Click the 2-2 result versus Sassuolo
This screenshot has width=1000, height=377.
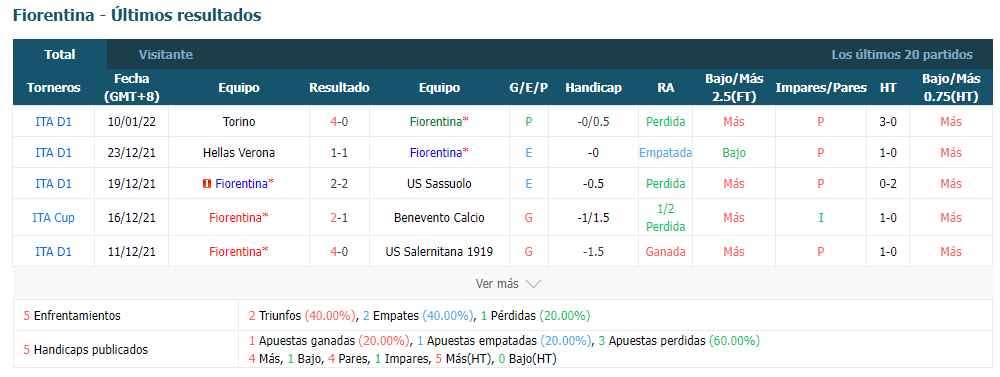coord(339,184)
